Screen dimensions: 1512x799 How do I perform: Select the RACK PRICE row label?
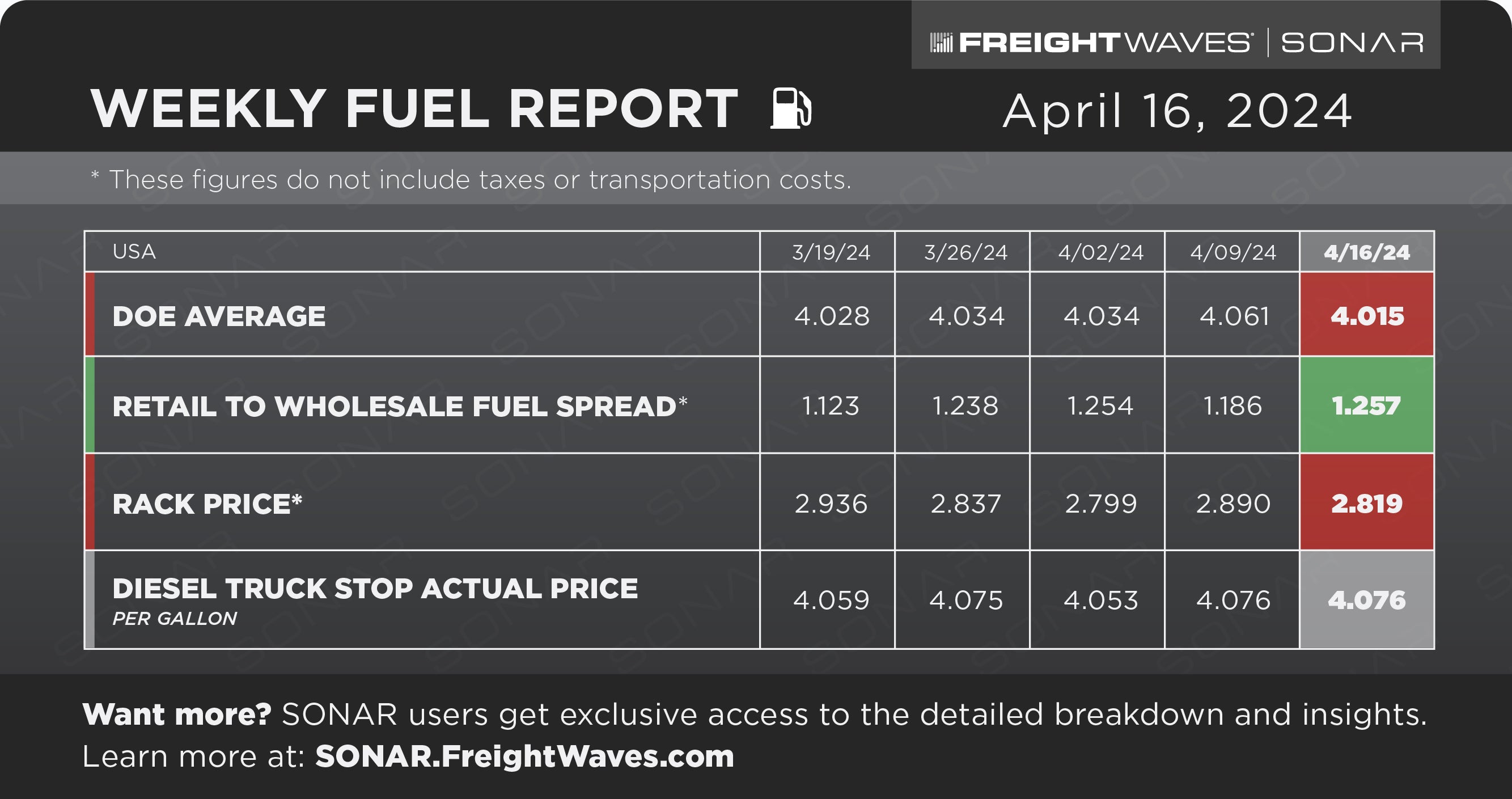pyautogui.click(x=207, y=504)
